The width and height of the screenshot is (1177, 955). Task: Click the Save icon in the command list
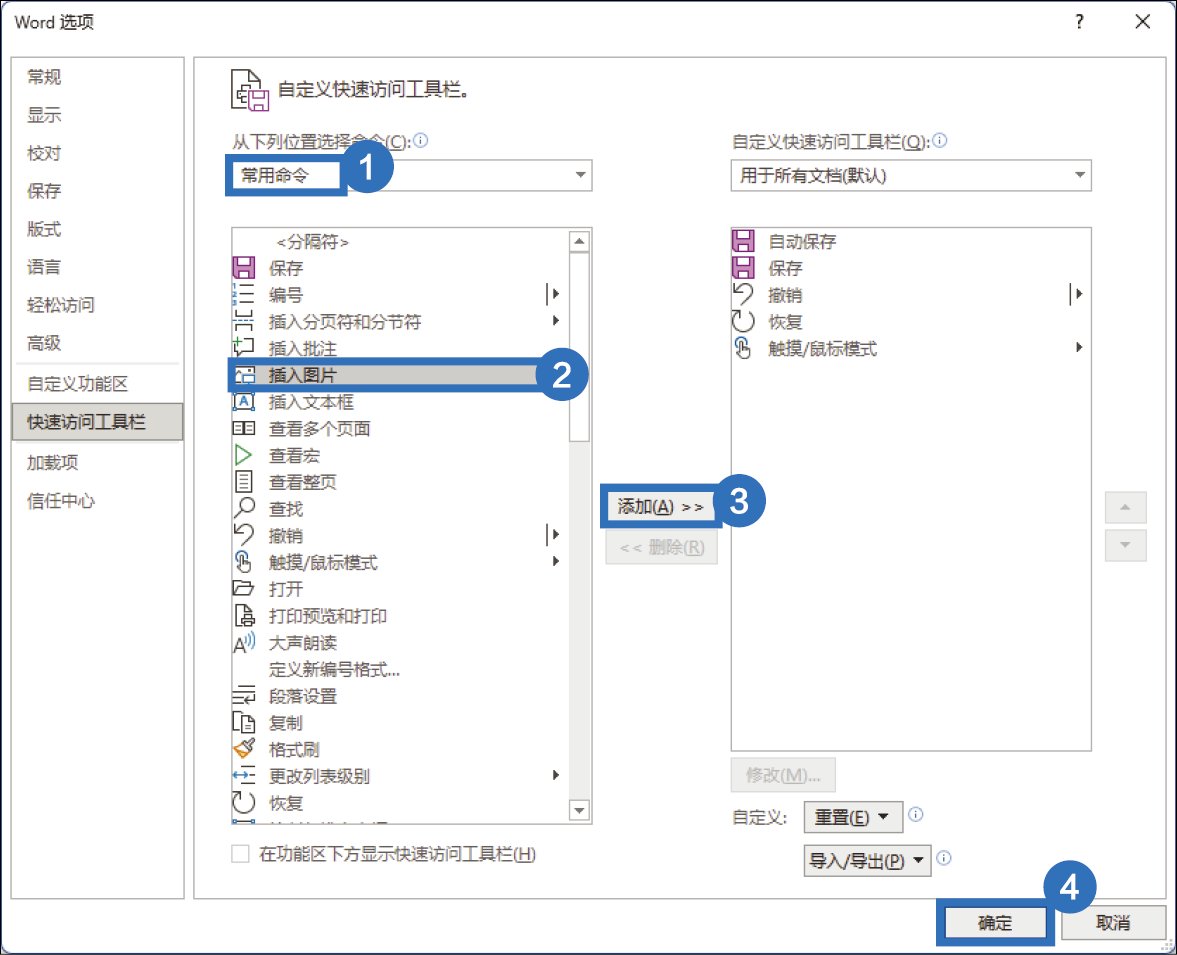pos(243,268)
